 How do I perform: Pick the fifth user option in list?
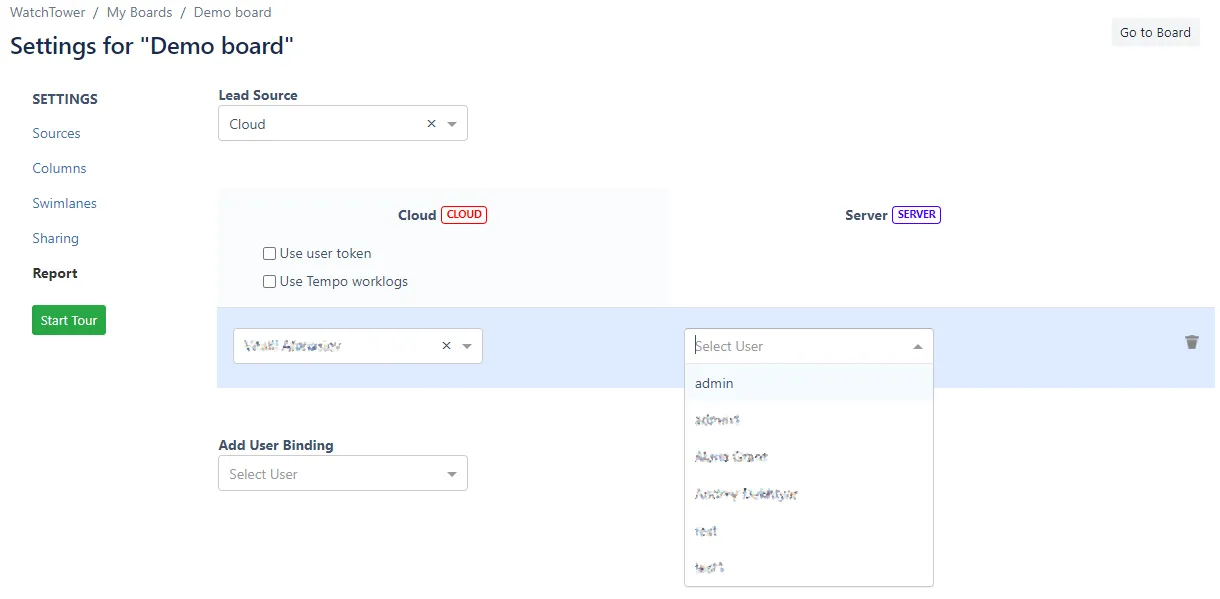pyautogui.click(x=809, y=531)
